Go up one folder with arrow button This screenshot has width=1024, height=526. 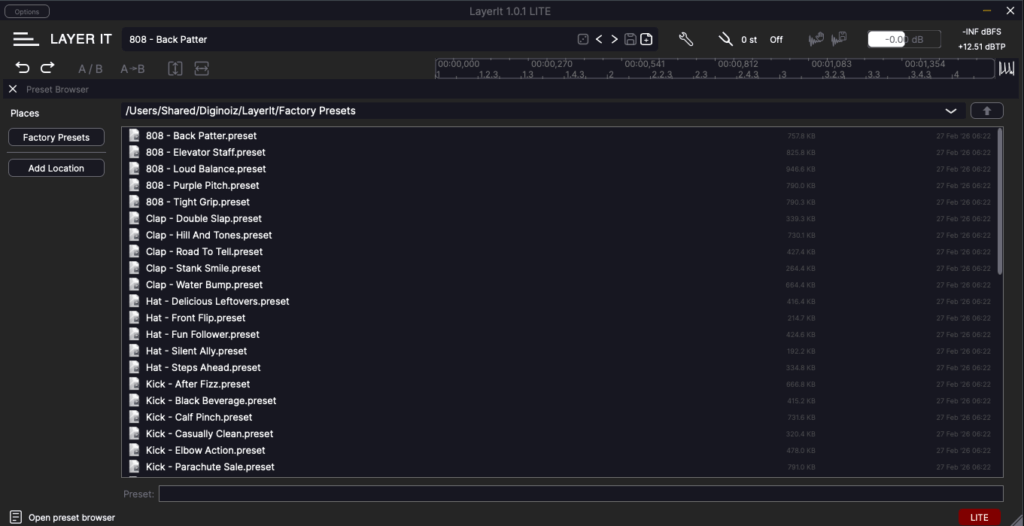point(986,111)
